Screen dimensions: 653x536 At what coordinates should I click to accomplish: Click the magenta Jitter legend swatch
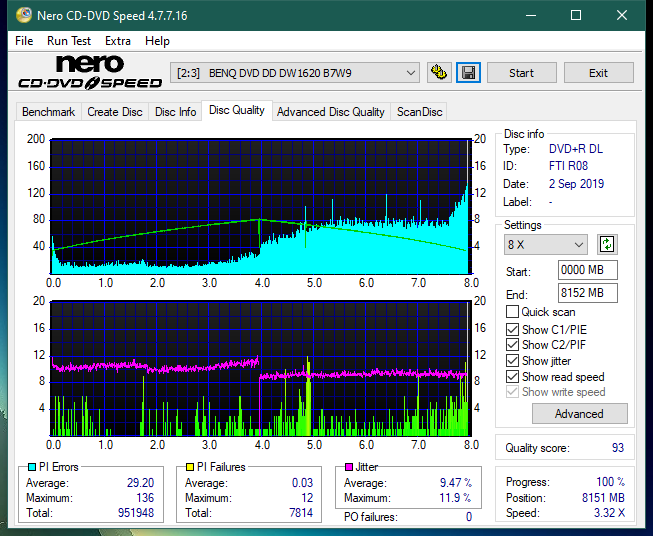coord(349,467)
